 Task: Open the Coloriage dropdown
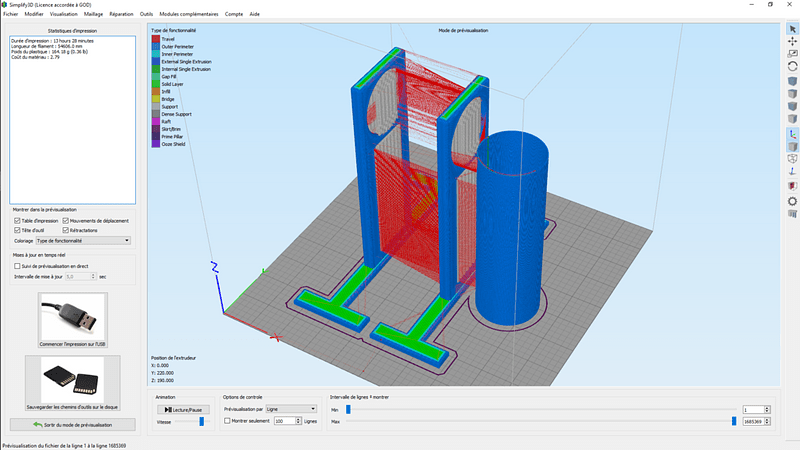tap(83, 240)
